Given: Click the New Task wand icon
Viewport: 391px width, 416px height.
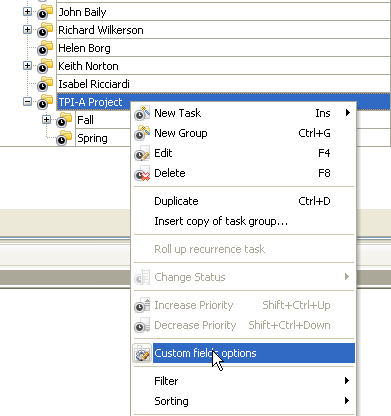Looking at the screenshot, I should point(142,113).
